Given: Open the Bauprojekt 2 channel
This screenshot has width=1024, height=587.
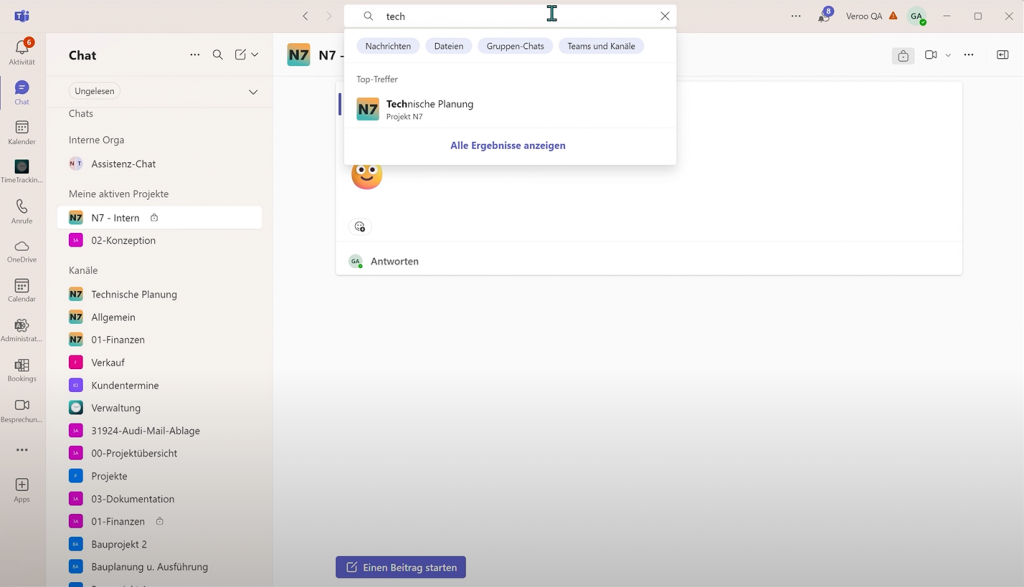Looking at the screenshot, I should (x=160, y=544).
